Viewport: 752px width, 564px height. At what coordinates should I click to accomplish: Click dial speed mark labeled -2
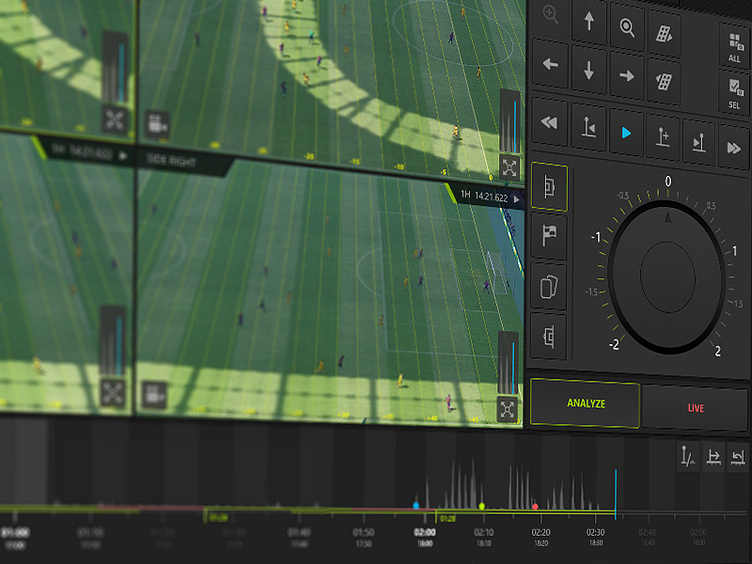pos(614,344)
